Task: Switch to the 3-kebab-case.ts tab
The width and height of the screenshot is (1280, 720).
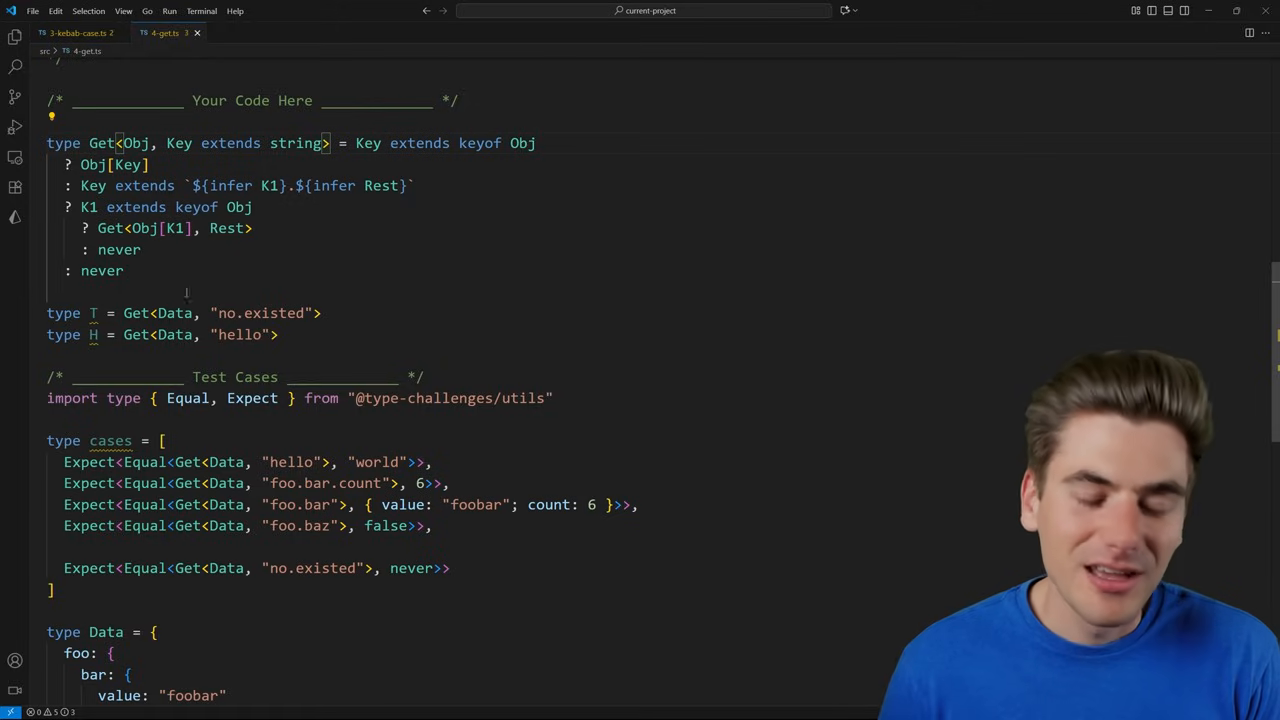Action: click(x=78, y=33)
